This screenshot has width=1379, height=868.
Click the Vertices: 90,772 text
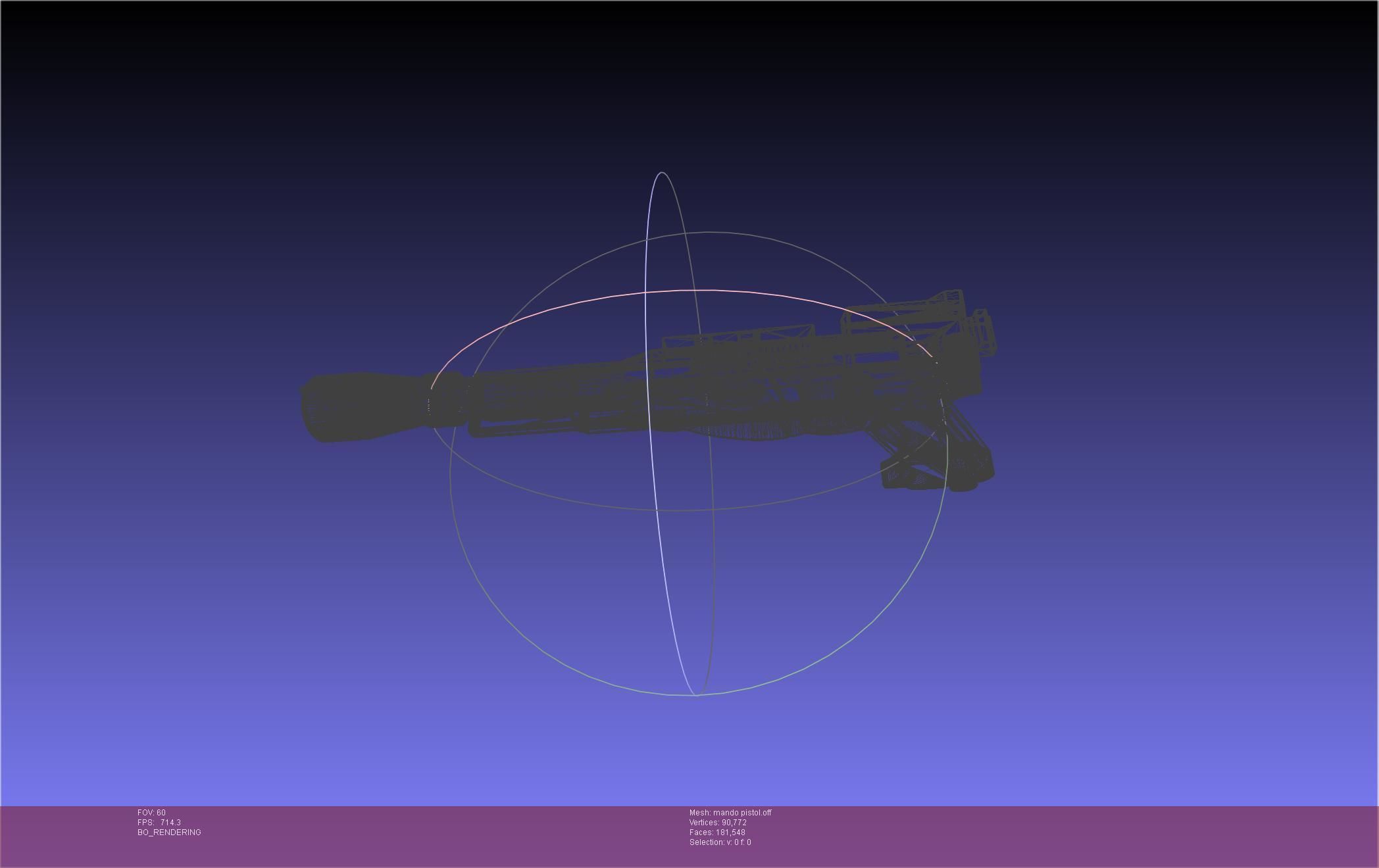pyautogui.click(x=718, y=823)
